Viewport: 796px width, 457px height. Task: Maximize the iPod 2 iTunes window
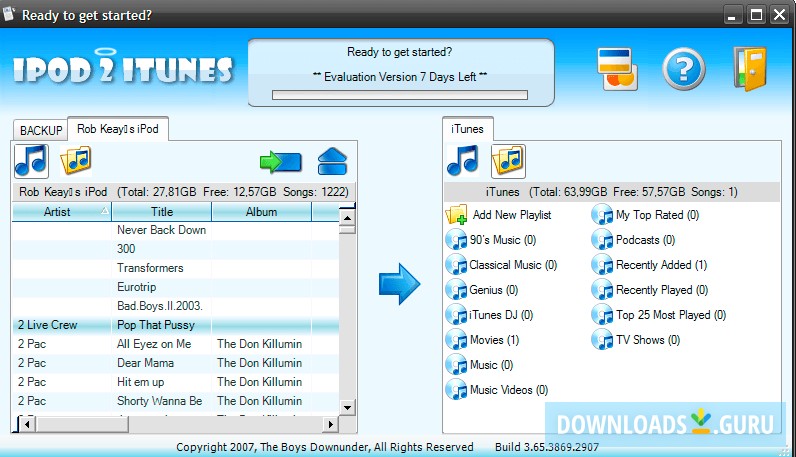[756, 15]
